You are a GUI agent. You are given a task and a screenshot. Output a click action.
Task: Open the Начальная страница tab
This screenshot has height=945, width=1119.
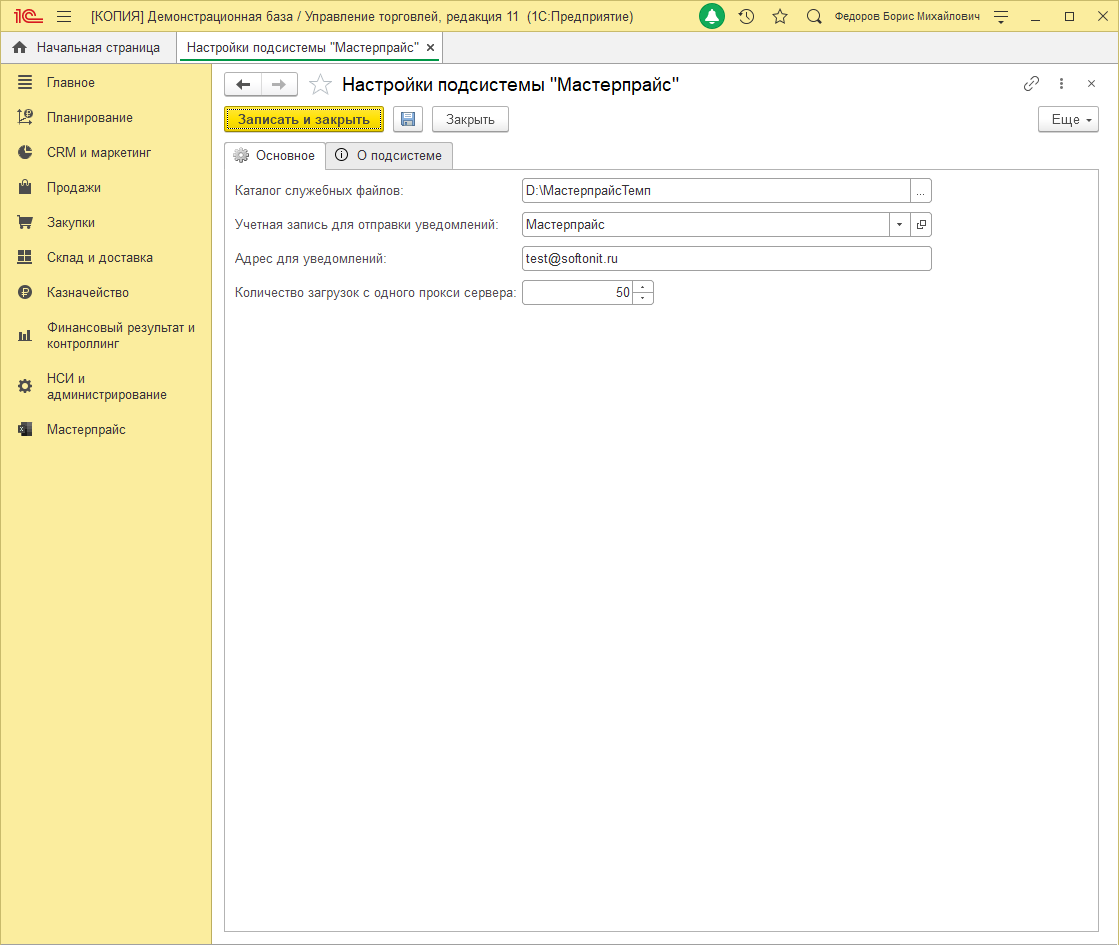(87, 48)
